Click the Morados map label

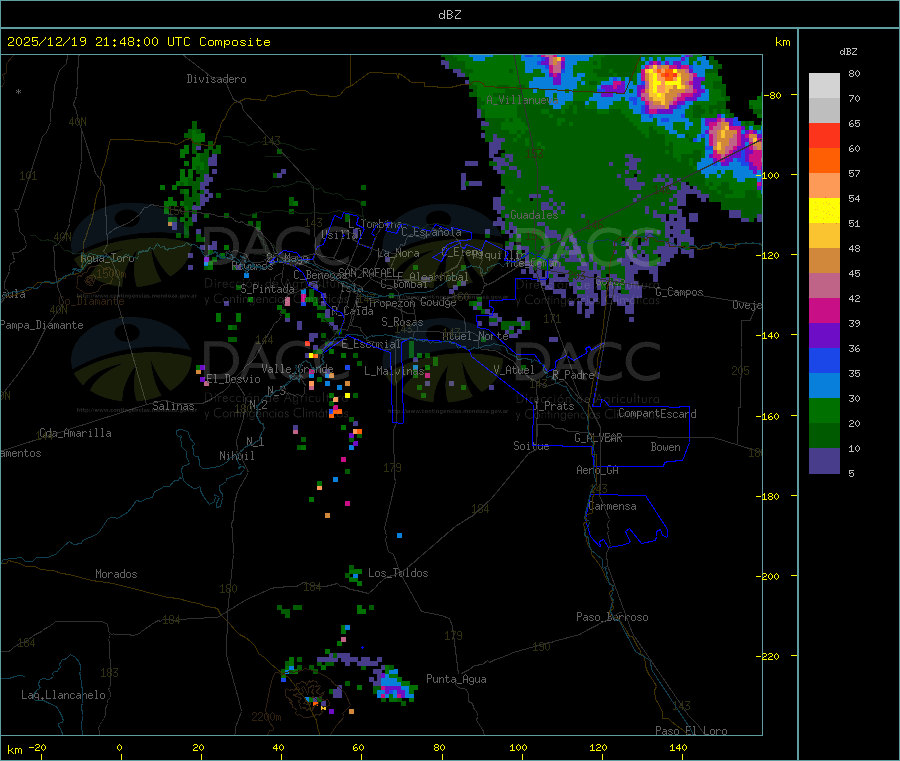click(116, 574)
